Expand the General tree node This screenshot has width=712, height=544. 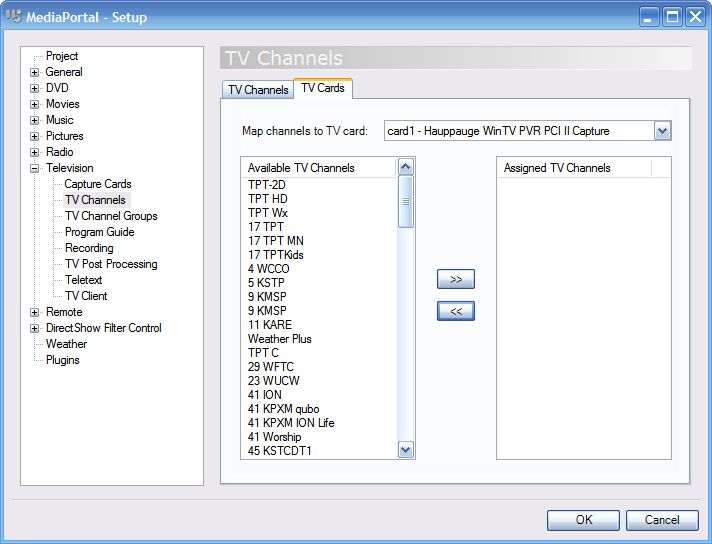[34, 72]
